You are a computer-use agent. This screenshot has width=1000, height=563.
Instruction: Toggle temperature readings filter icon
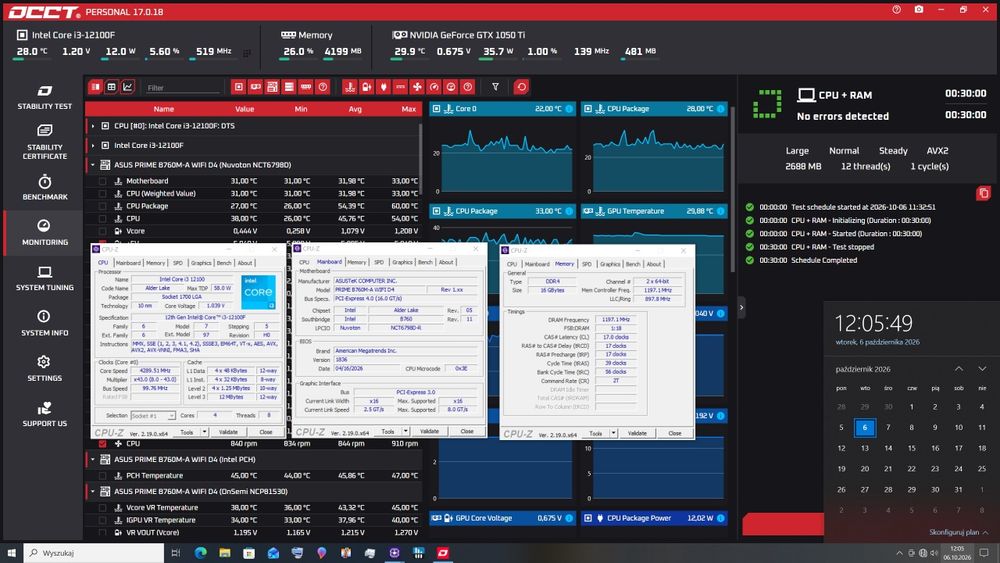349,87
